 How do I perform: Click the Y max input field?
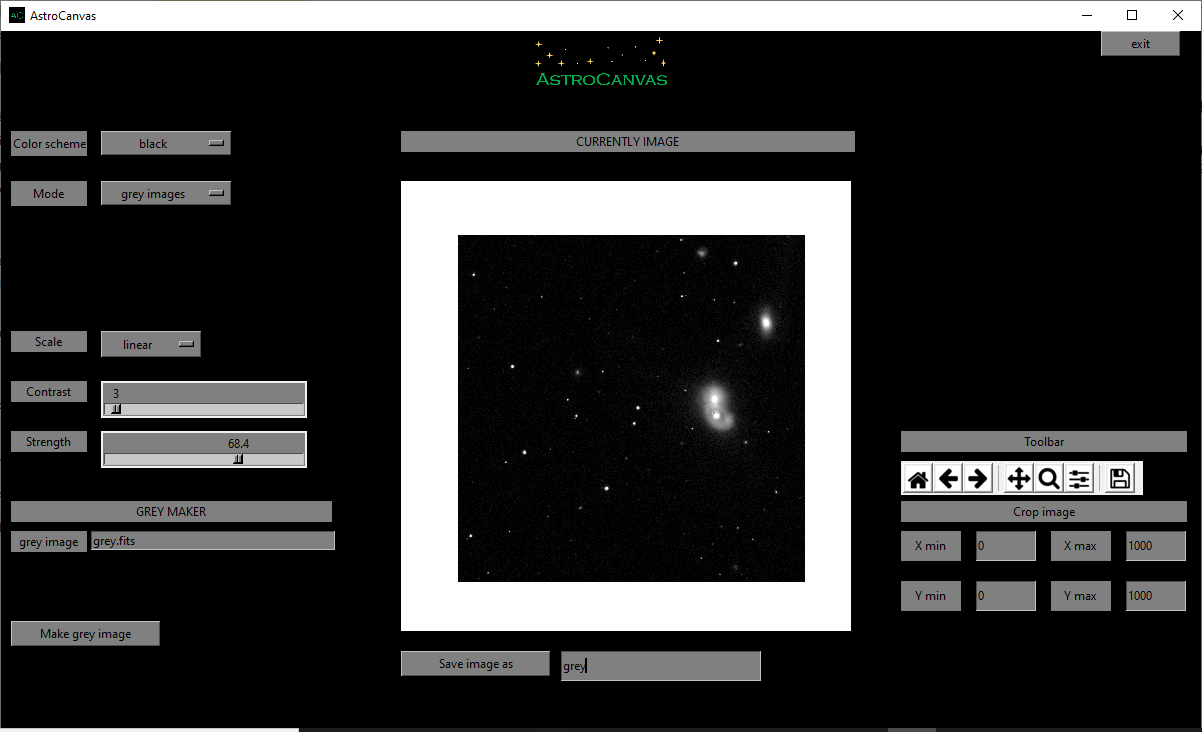[1156, 596]
